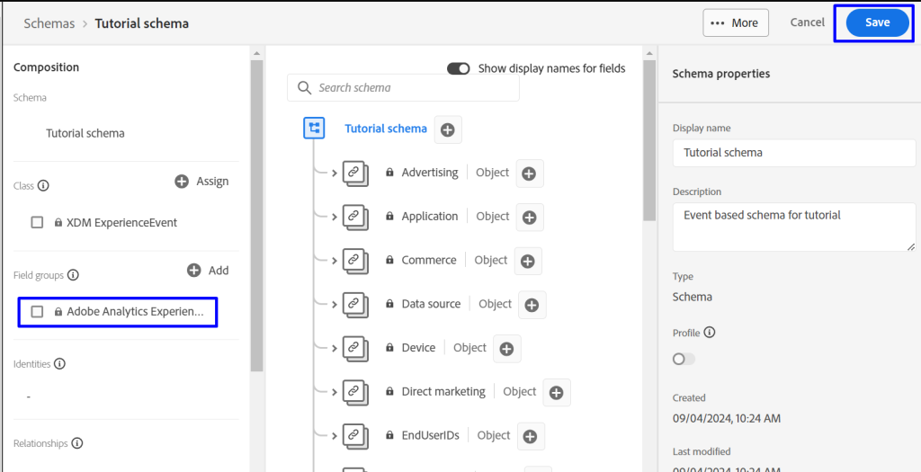Image resolution: width=921 pixels, height=472 pixels.
Task: Click info icon beside Profile label
Action: (709, 333)
